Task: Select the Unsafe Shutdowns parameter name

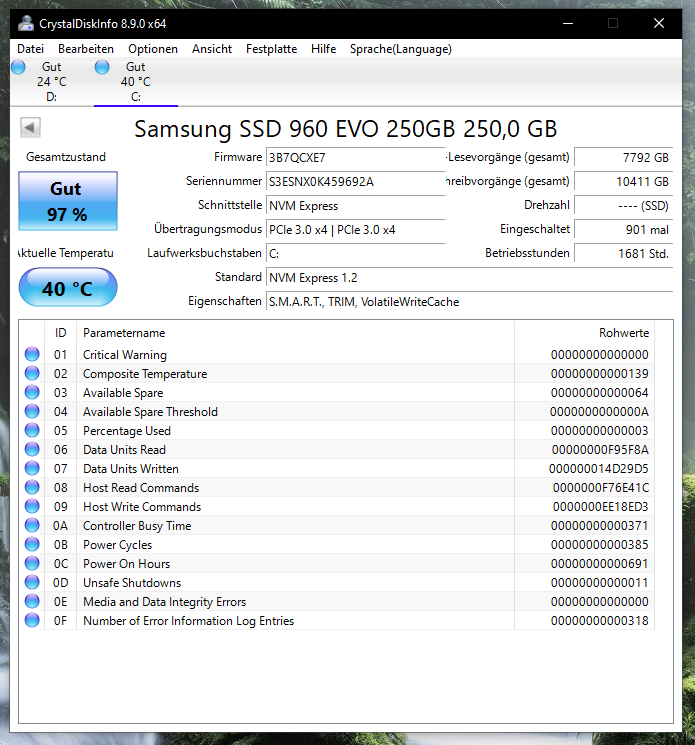Action: point(132,583)
